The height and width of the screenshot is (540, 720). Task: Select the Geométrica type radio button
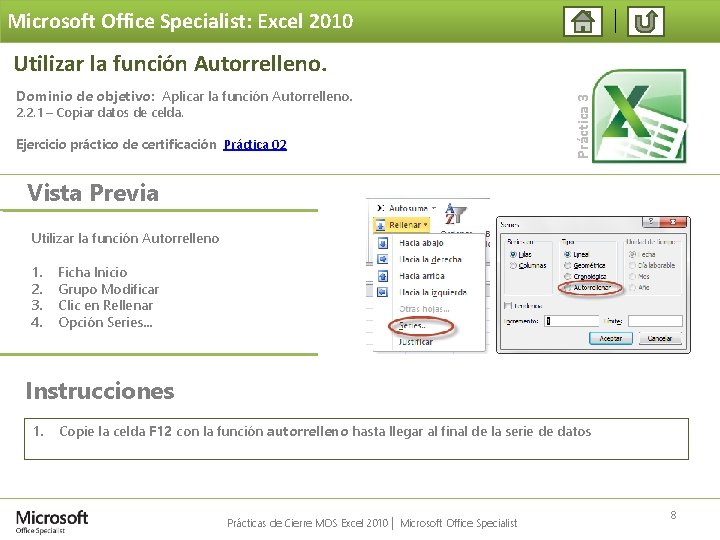(568, 265)
